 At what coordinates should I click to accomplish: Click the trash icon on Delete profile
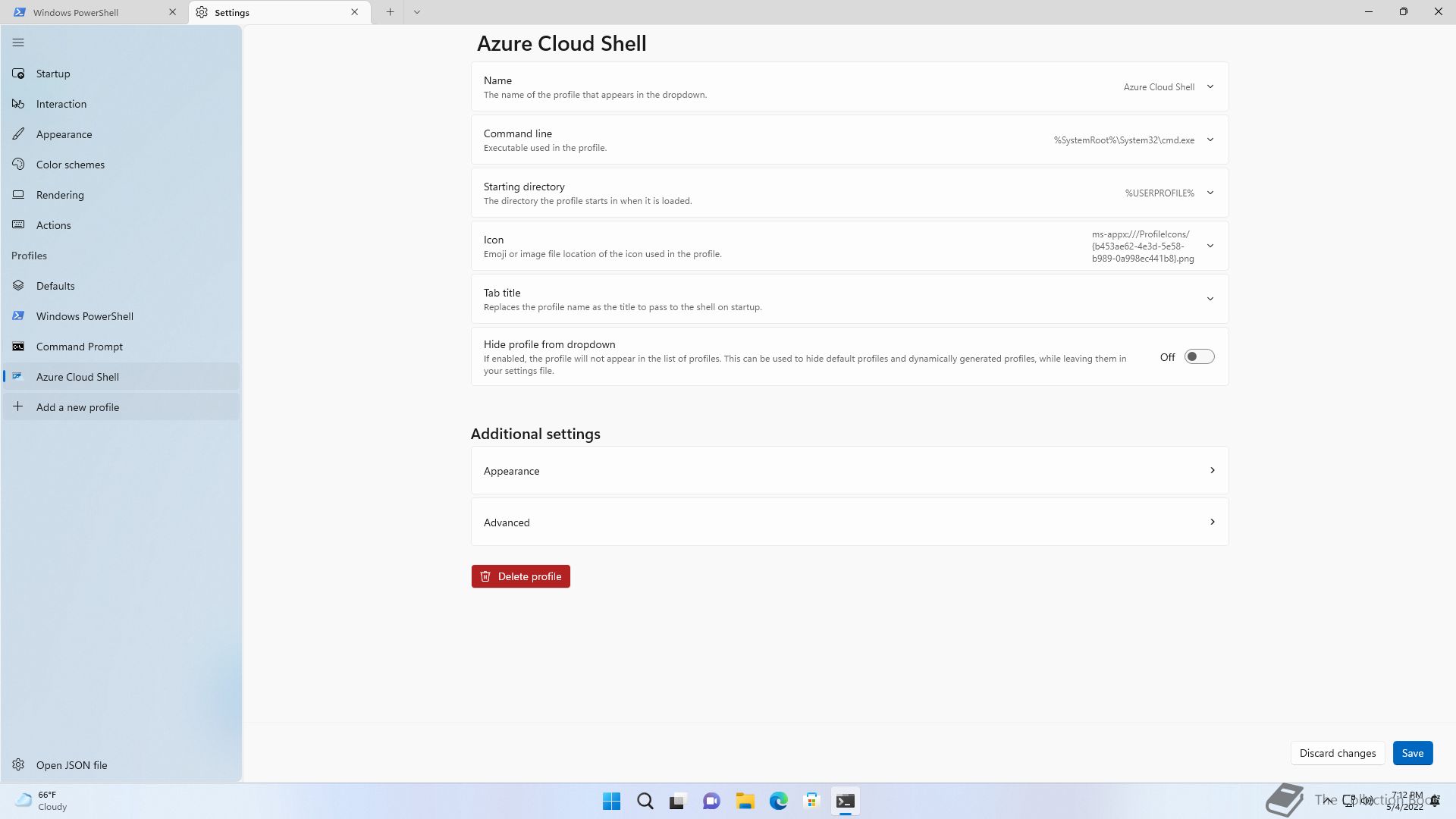pos(485,577)
